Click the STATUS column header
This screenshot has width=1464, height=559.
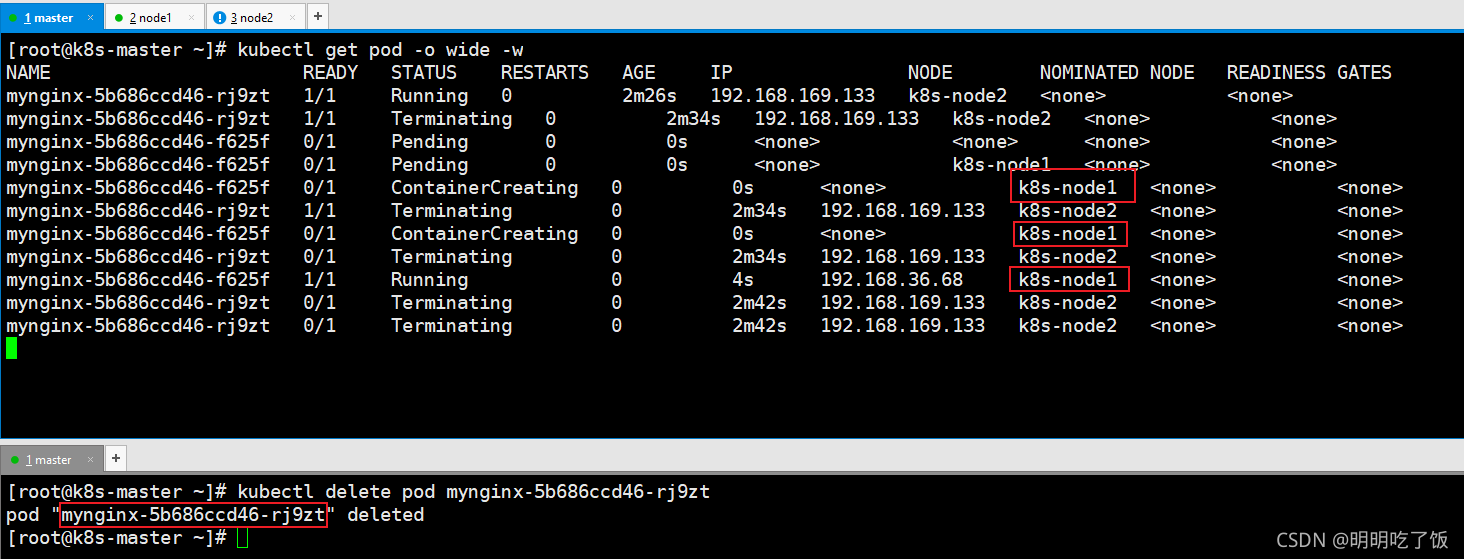(x=424, y=73)
